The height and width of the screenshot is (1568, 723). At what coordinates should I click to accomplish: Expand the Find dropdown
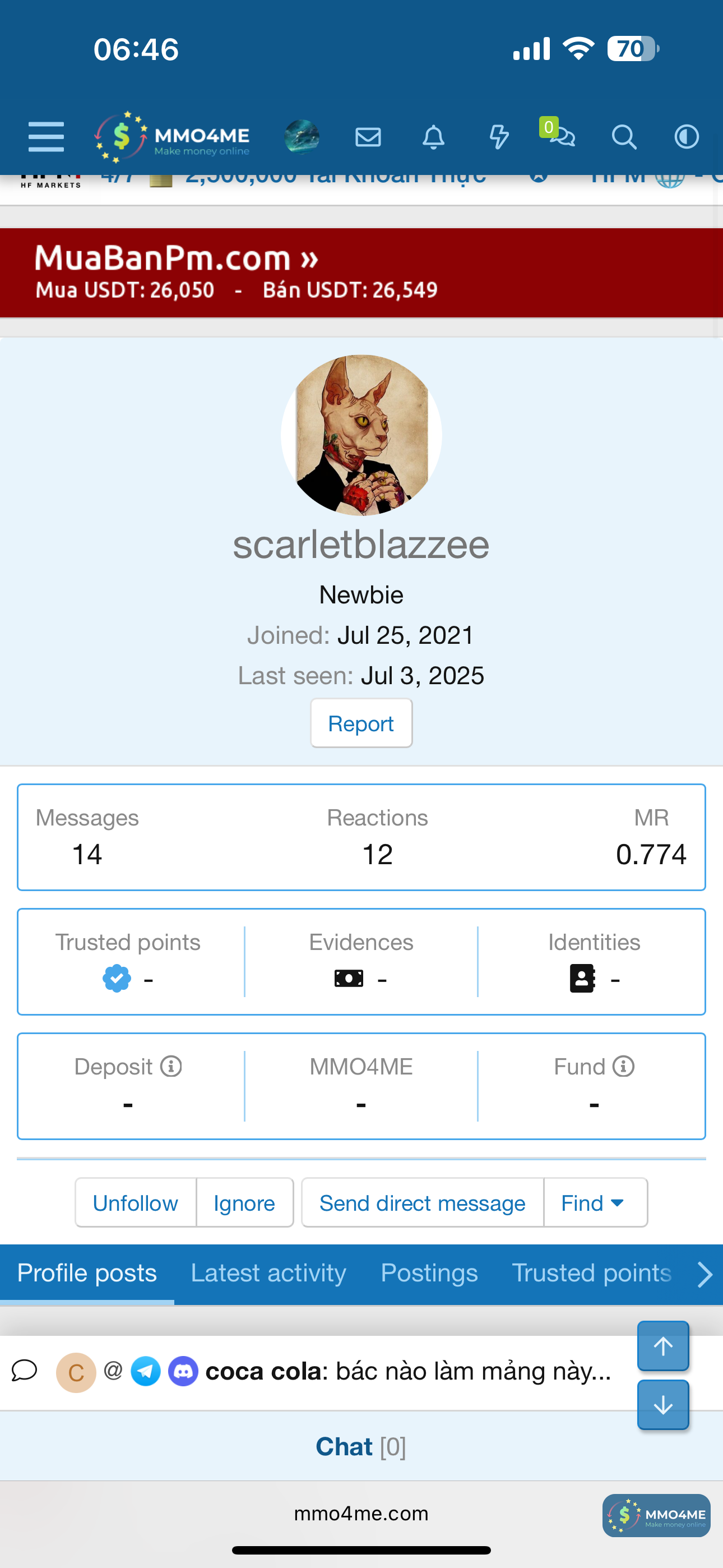595,1203
